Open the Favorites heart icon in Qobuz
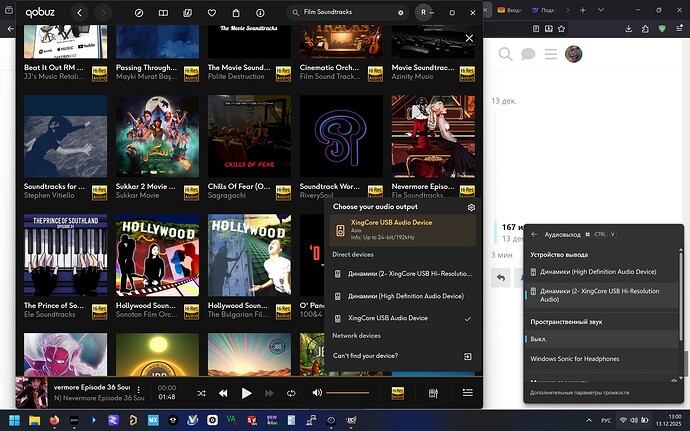690x431 pixels. click(212, 13)
